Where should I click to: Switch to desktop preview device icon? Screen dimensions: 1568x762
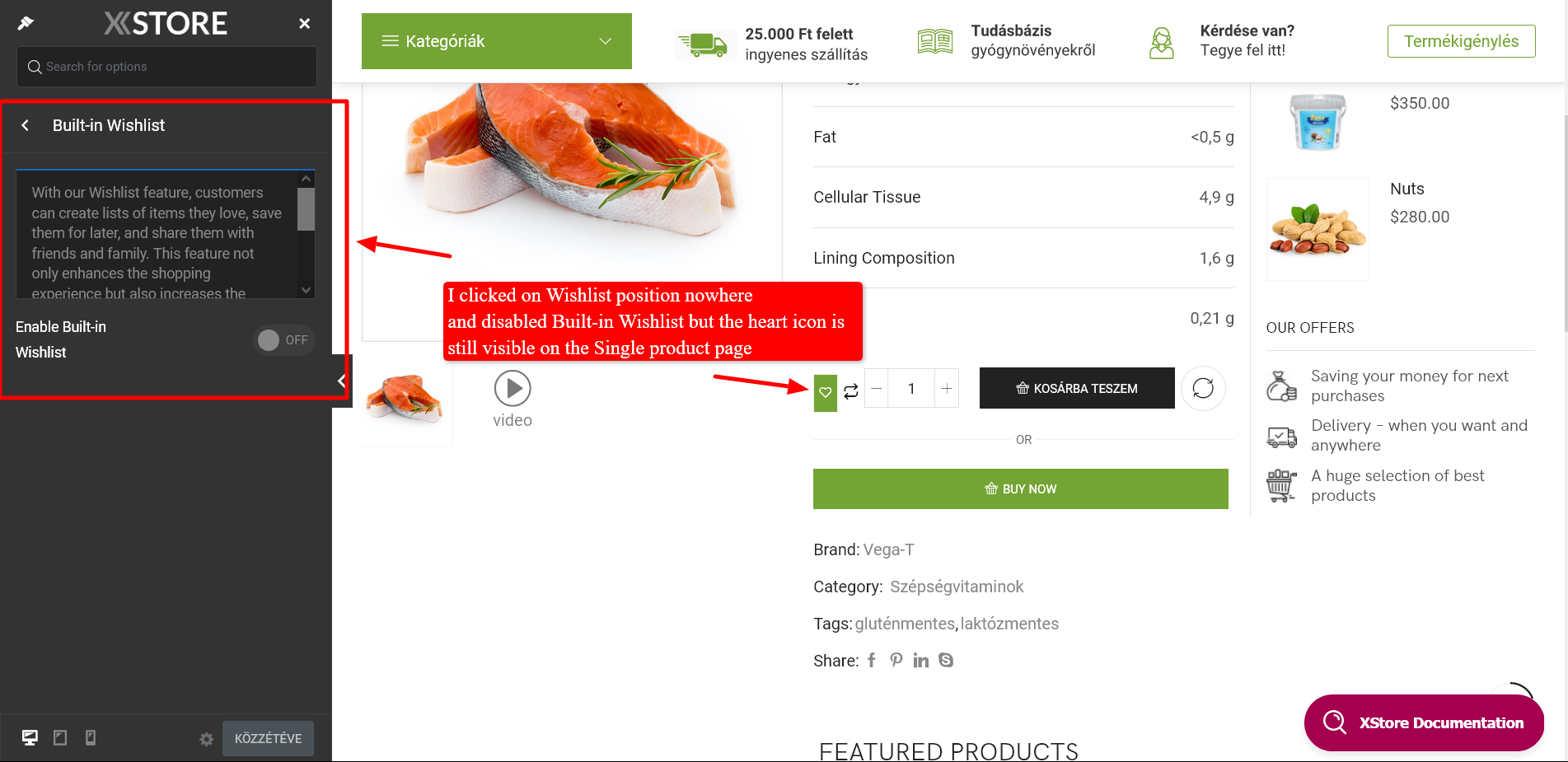(30, 737)
